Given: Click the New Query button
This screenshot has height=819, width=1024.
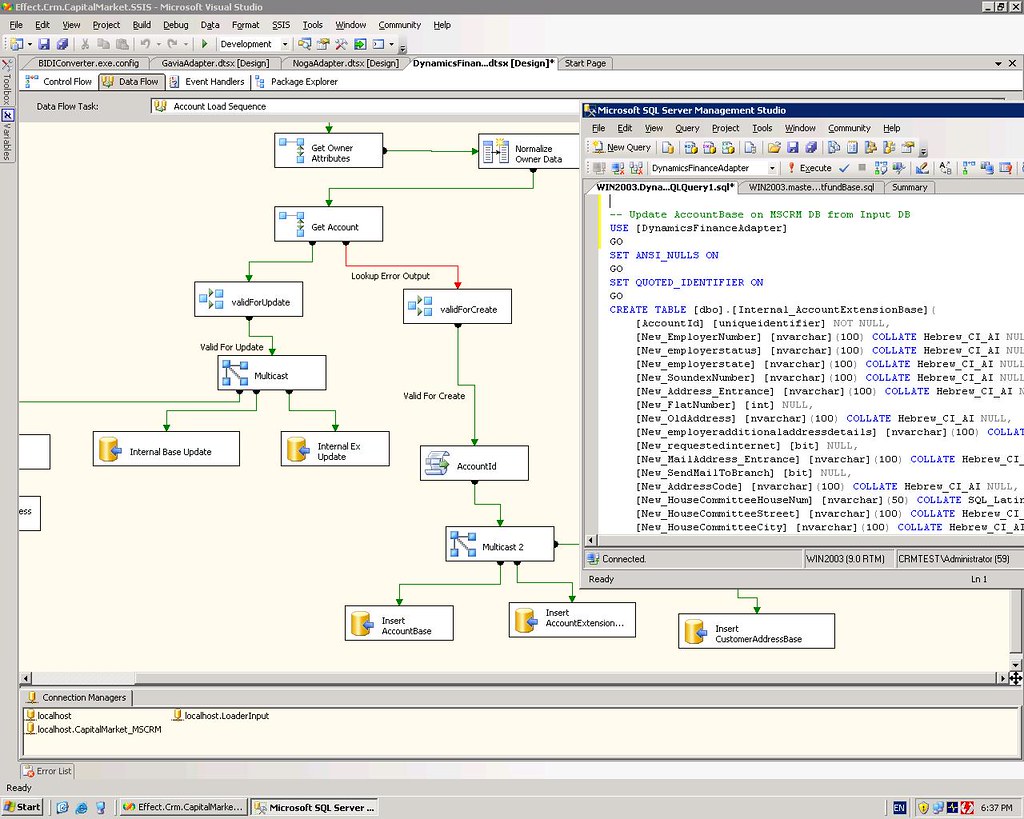Looking at the screenshot, I should coord(621,147).
